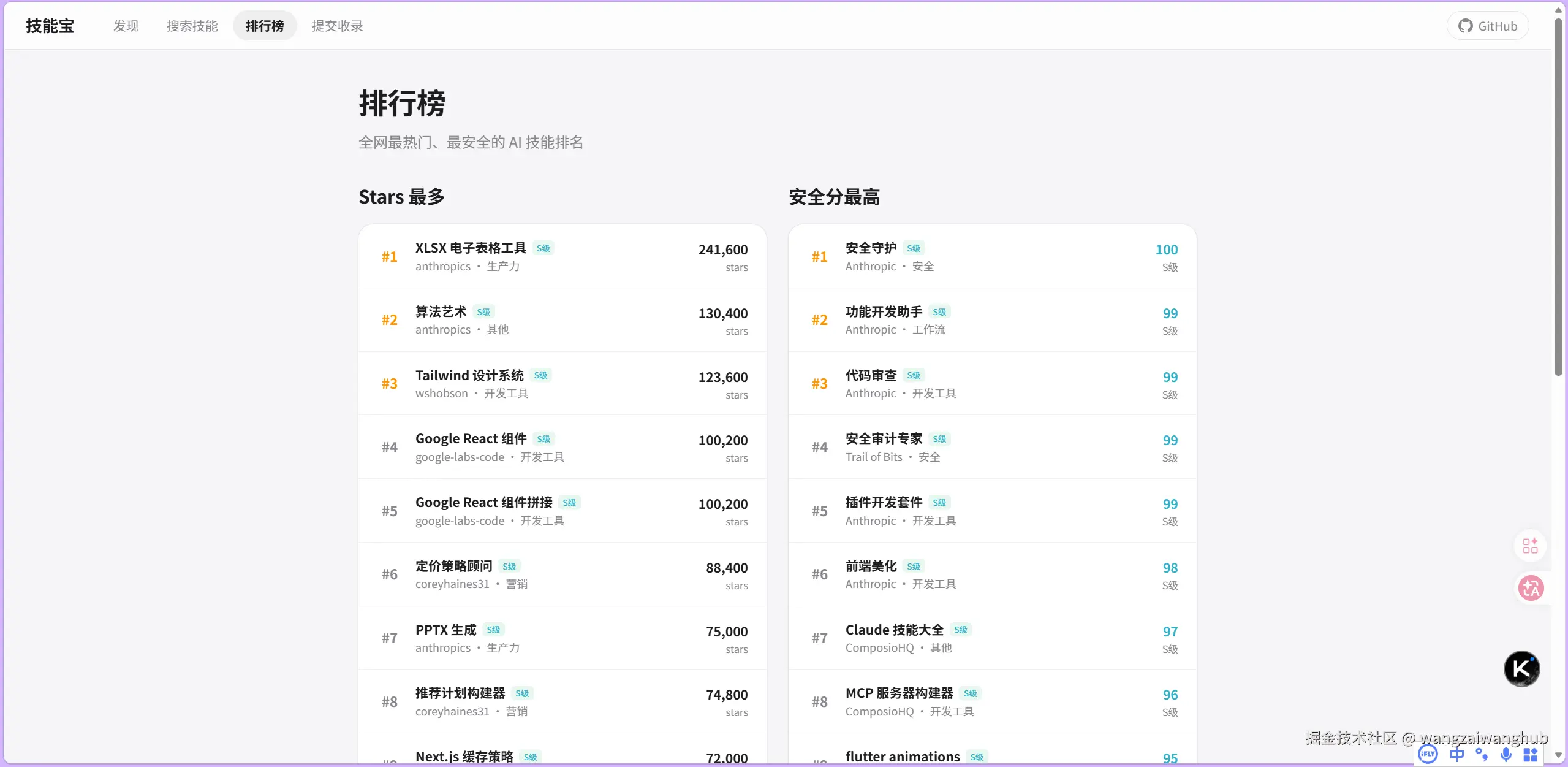Click the safety score 100
The image size is (1568, 767).
(1167, 250)
